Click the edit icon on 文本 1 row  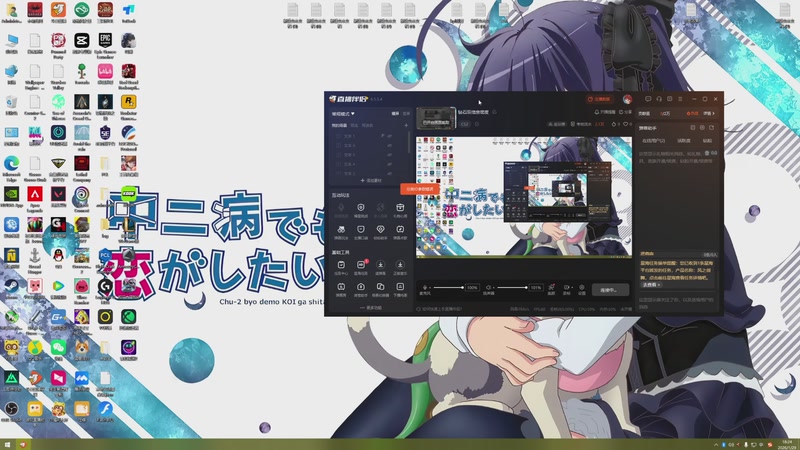tap(382, 136)
